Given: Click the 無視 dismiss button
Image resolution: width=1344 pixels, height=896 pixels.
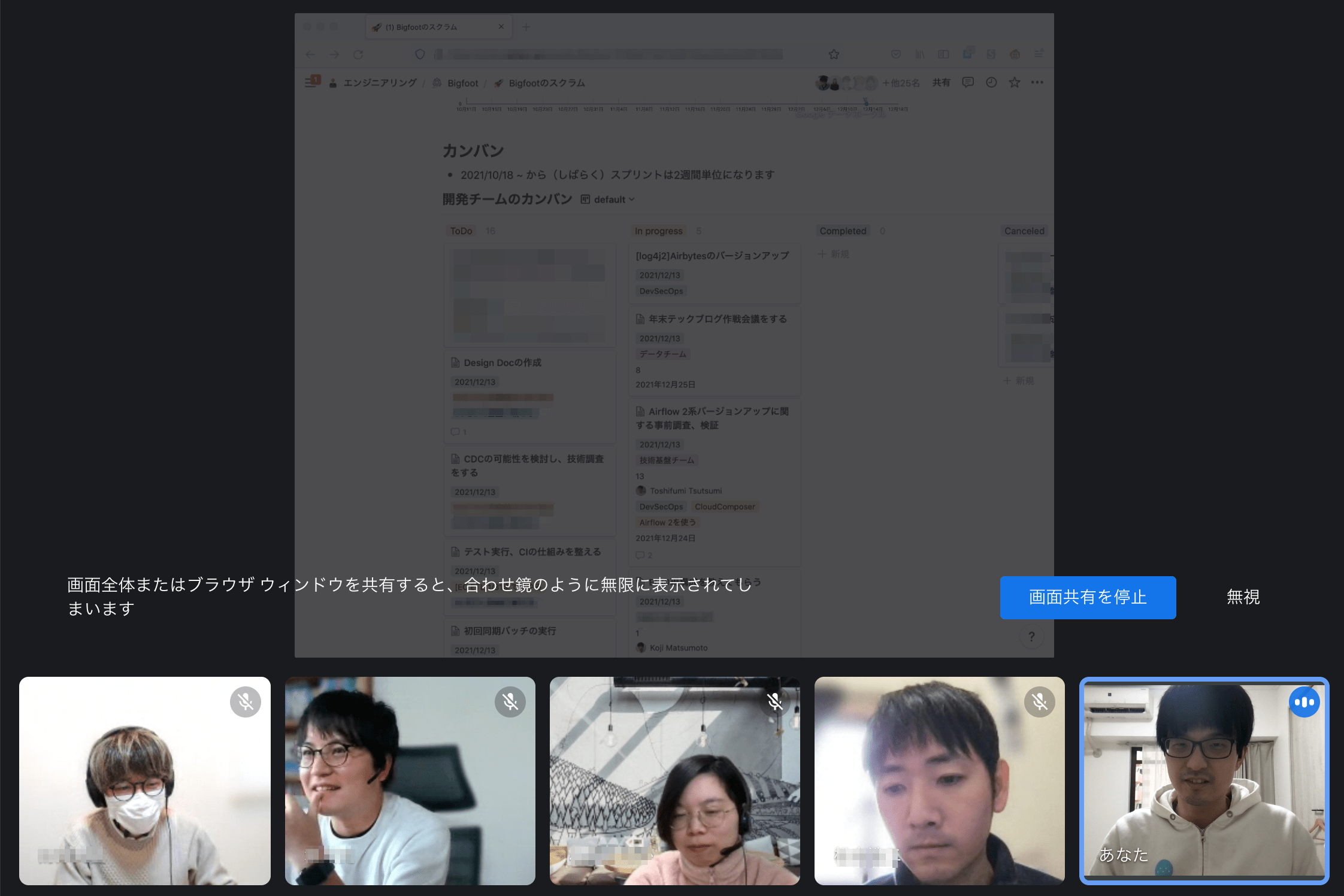Looking at the screenshot, I should [x=1243, y=597].
